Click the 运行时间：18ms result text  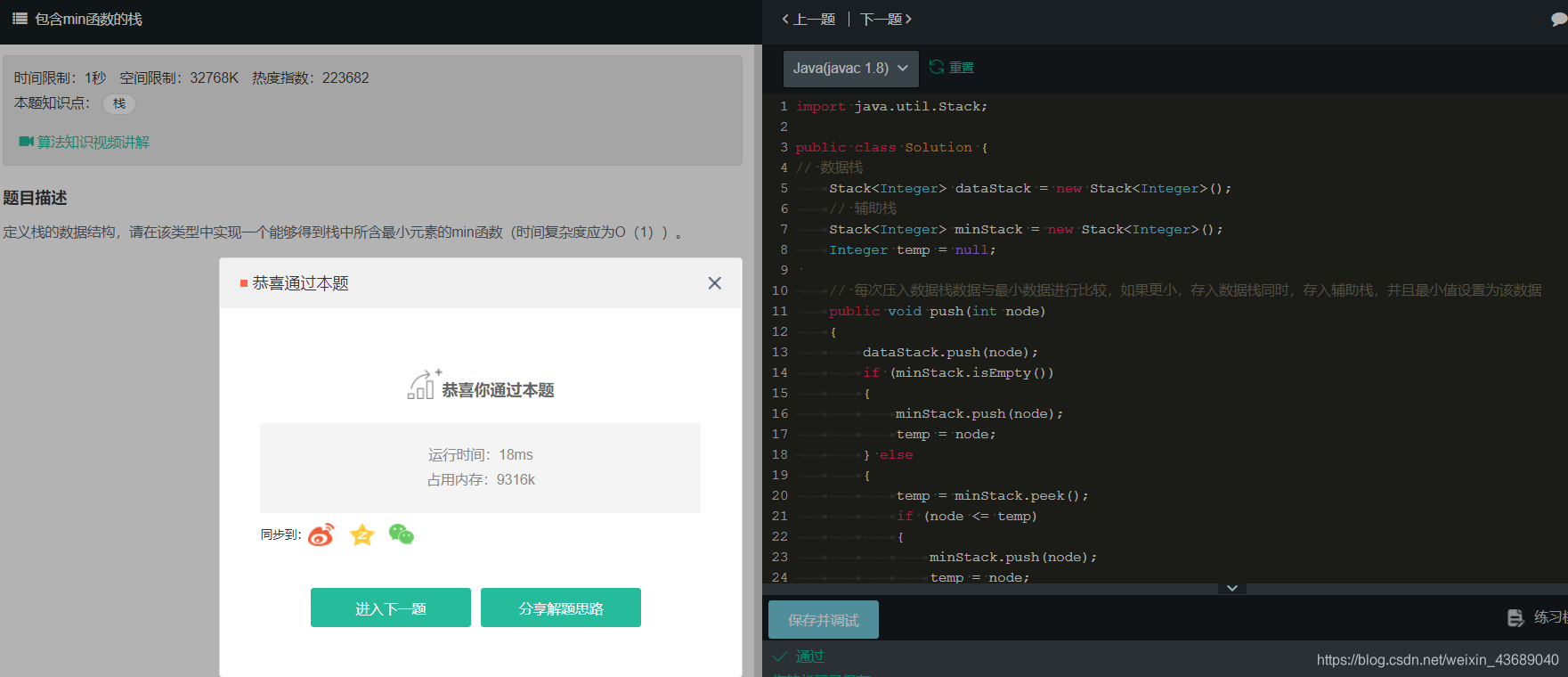(481, 454)
